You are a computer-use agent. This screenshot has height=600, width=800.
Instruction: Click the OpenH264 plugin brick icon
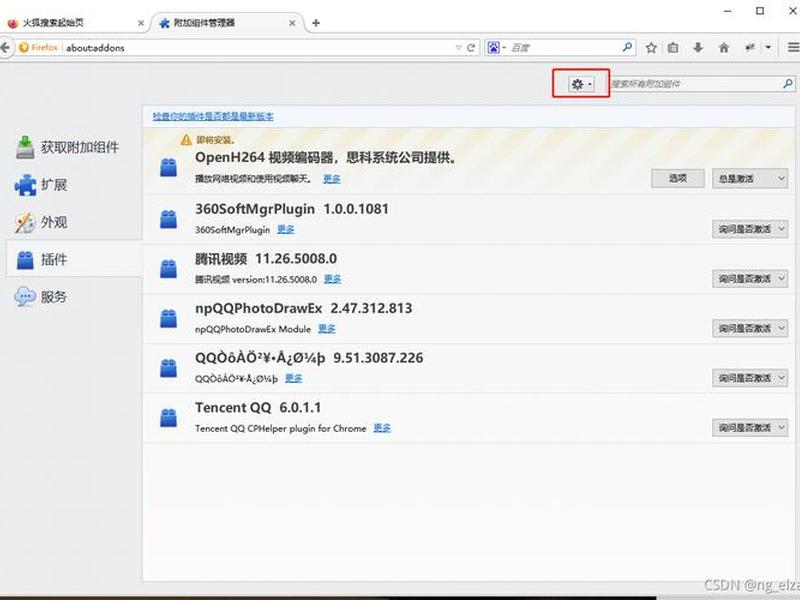click(x=168, y=168)
